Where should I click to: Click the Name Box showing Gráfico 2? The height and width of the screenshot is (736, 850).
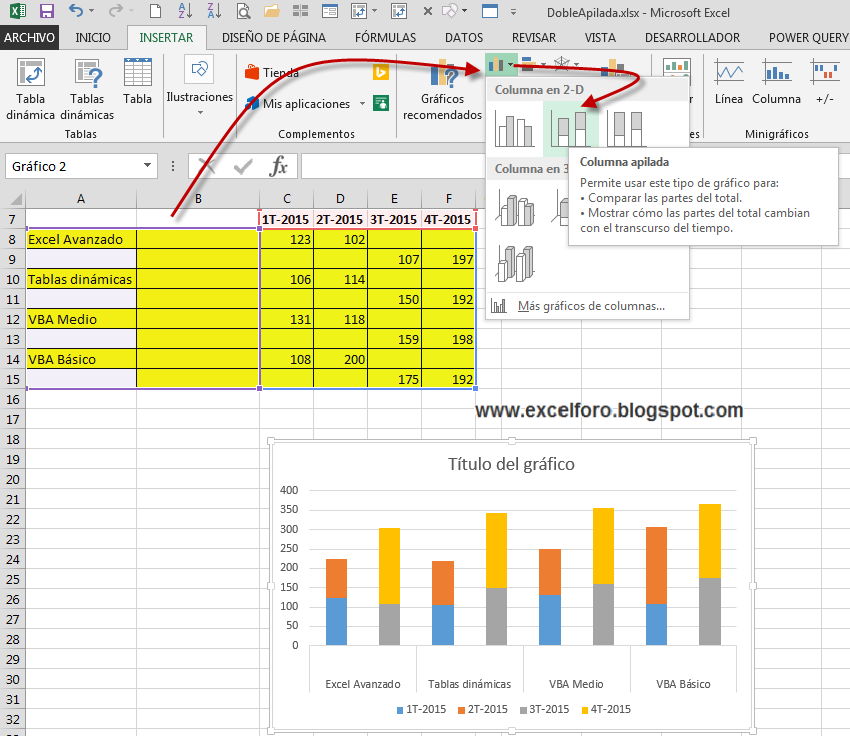point(74,166)
